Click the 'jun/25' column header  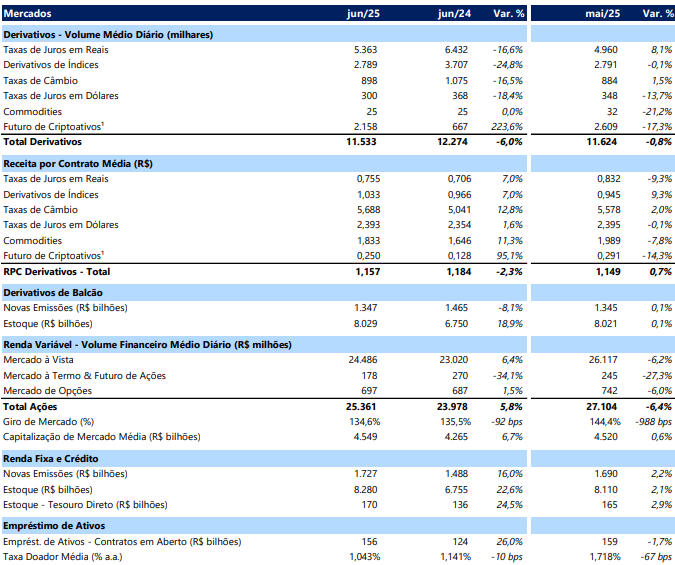(x=363, y=13)
